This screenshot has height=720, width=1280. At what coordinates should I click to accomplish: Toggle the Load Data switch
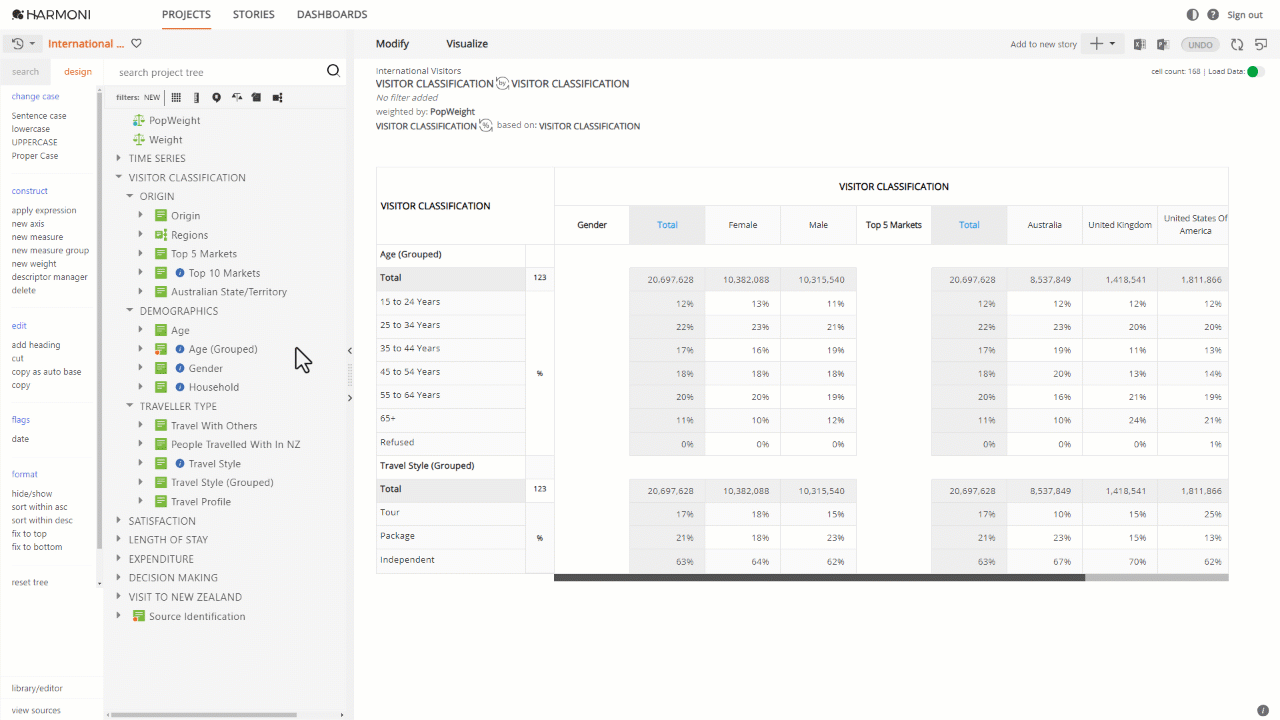coord(1256,71)
